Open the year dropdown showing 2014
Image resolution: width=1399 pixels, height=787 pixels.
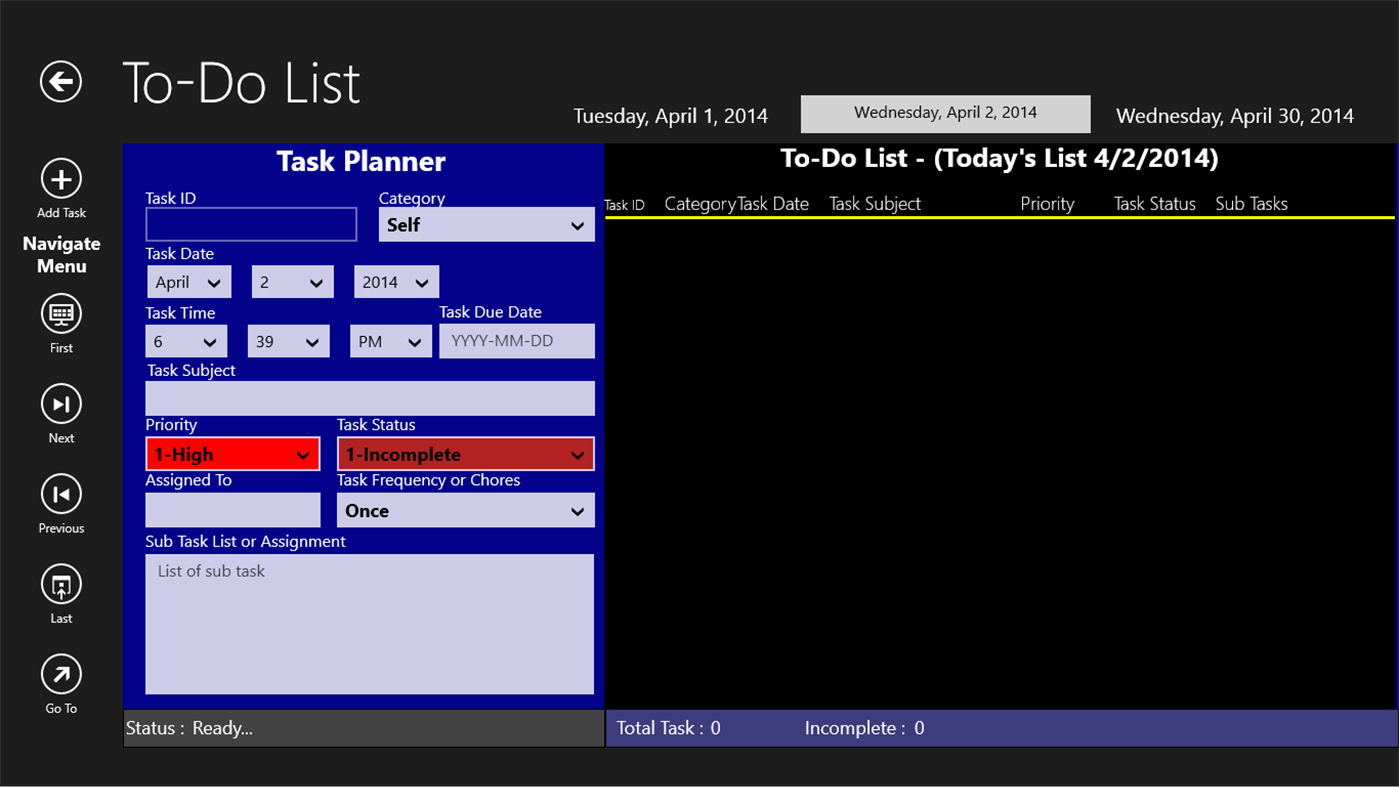pos(396,281)
